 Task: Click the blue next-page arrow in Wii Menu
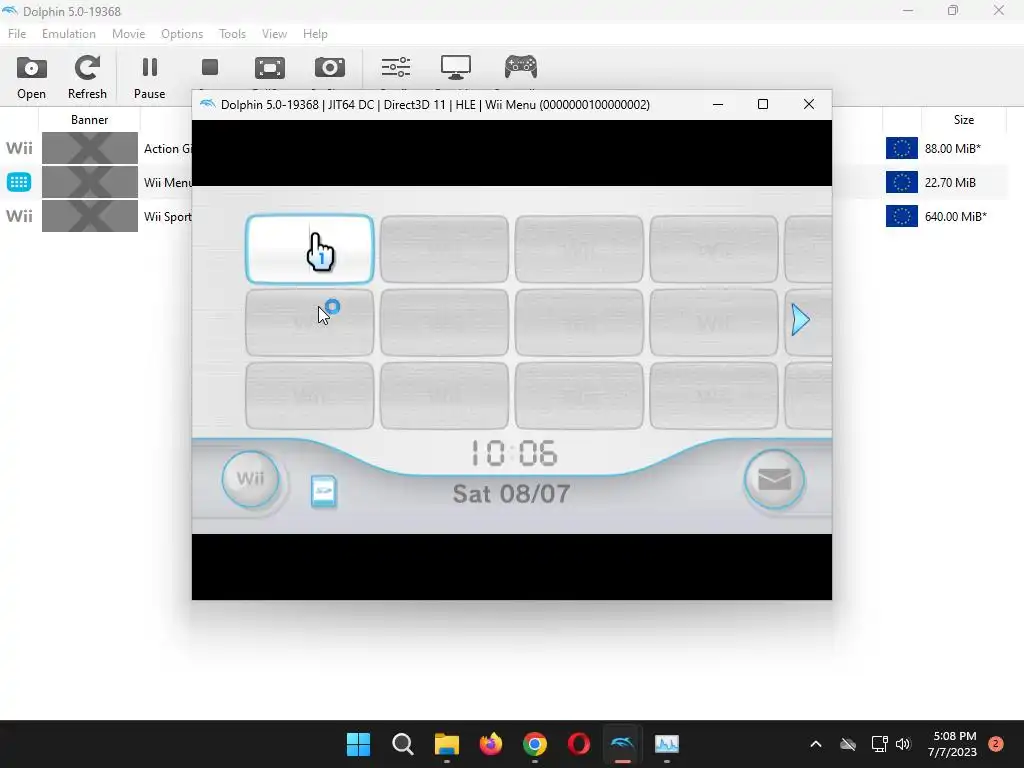coord(800,320)
